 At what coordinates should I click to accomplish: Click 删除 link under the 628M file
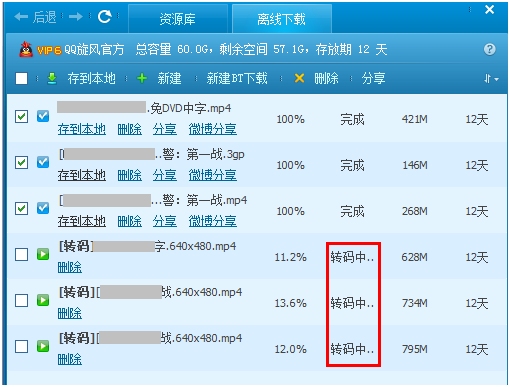[x=69, y=267]
